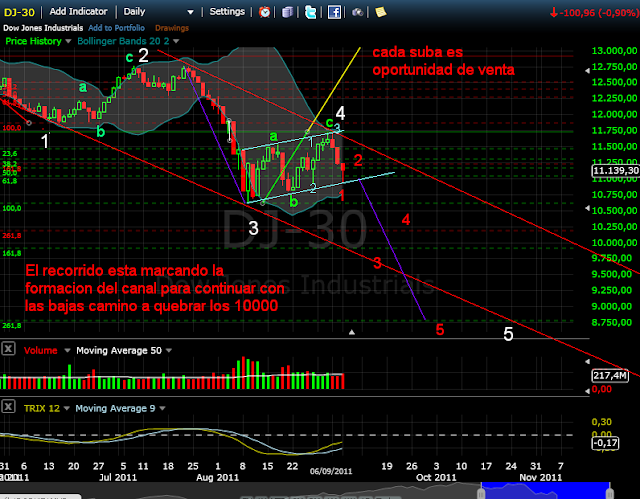Click the date label 06/09/2011
Image resolution: width=640 pixels, height=499 pixels.
point(331,471)
